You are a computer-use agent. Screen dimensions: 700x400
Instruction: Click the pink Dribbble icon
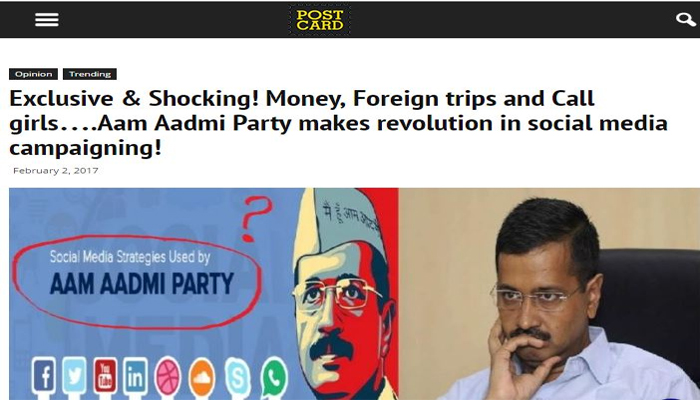(168, 377)
